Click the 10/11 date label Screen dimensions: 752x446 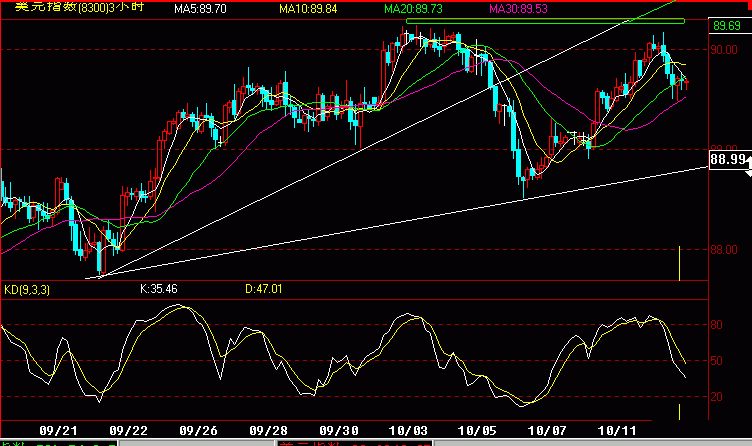[617, 430]
